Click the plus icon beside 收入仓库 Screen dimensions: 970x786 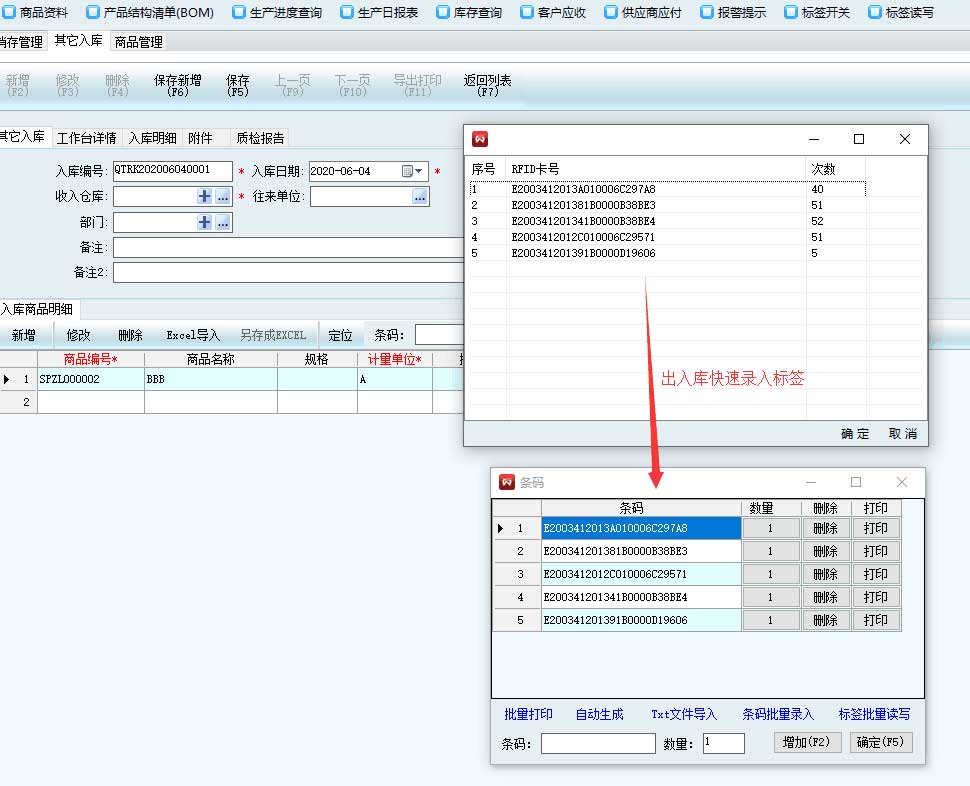point(204,197)
